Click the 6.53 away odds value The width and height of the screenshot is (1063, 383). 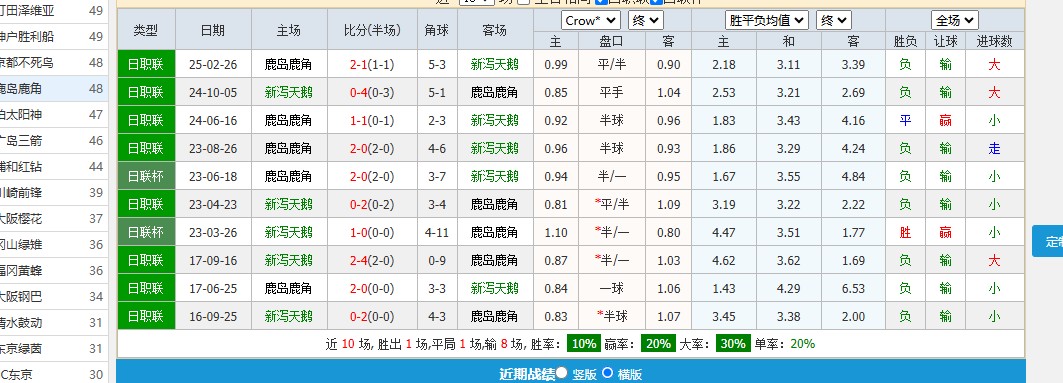853,288
